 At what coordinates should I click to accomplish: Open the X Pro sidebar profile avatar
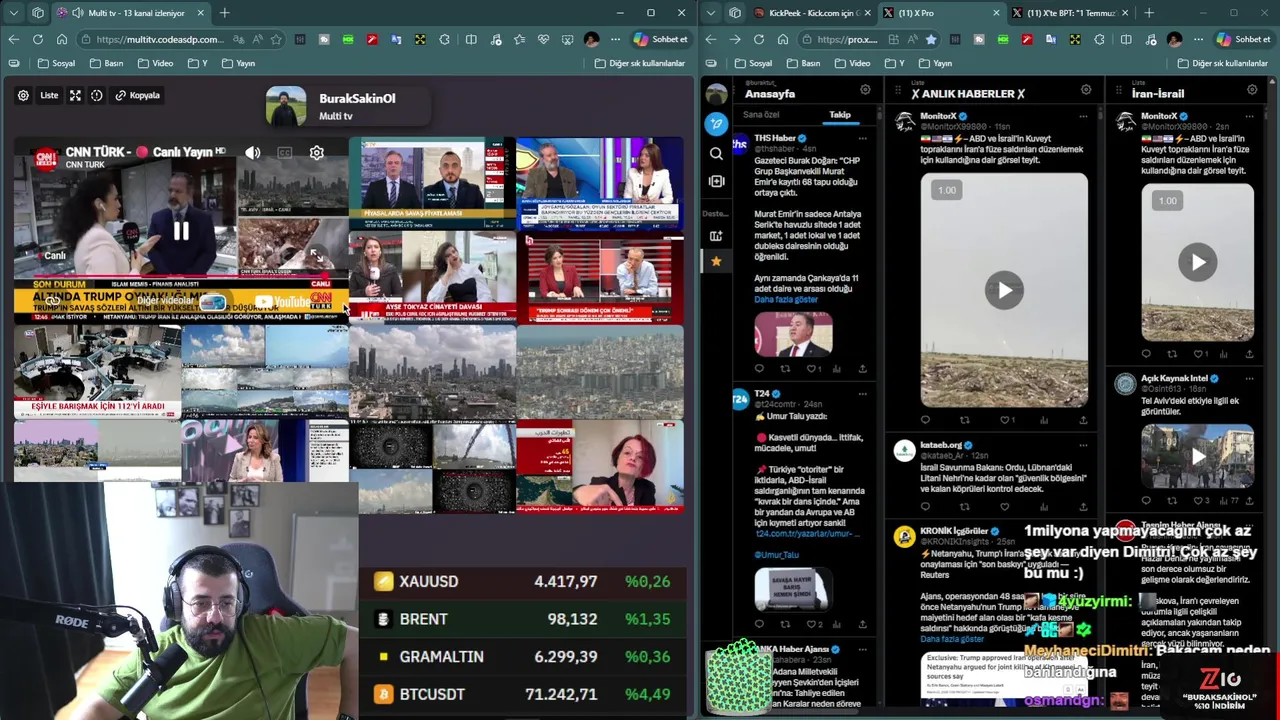(716, 94)
